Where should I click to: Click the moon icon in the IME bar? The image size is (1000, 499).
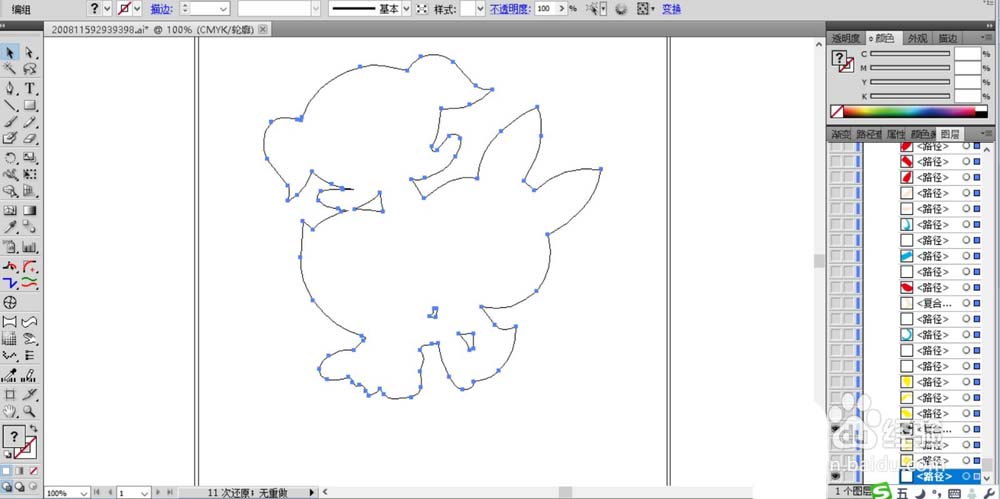pos(918,493)
